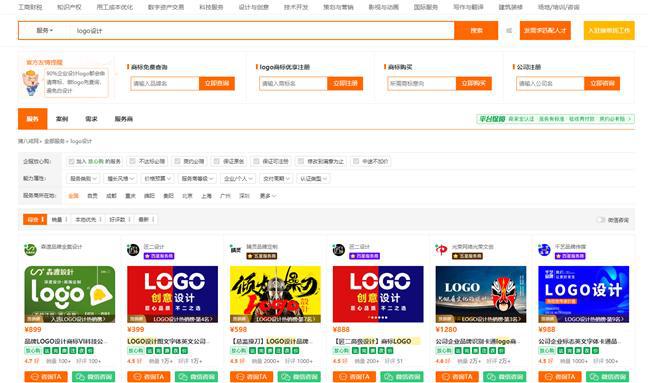This screenshot has width=650, height=383.
Task: Click the purple star badge on the ¥399 card
Action: tap(159, 256)
